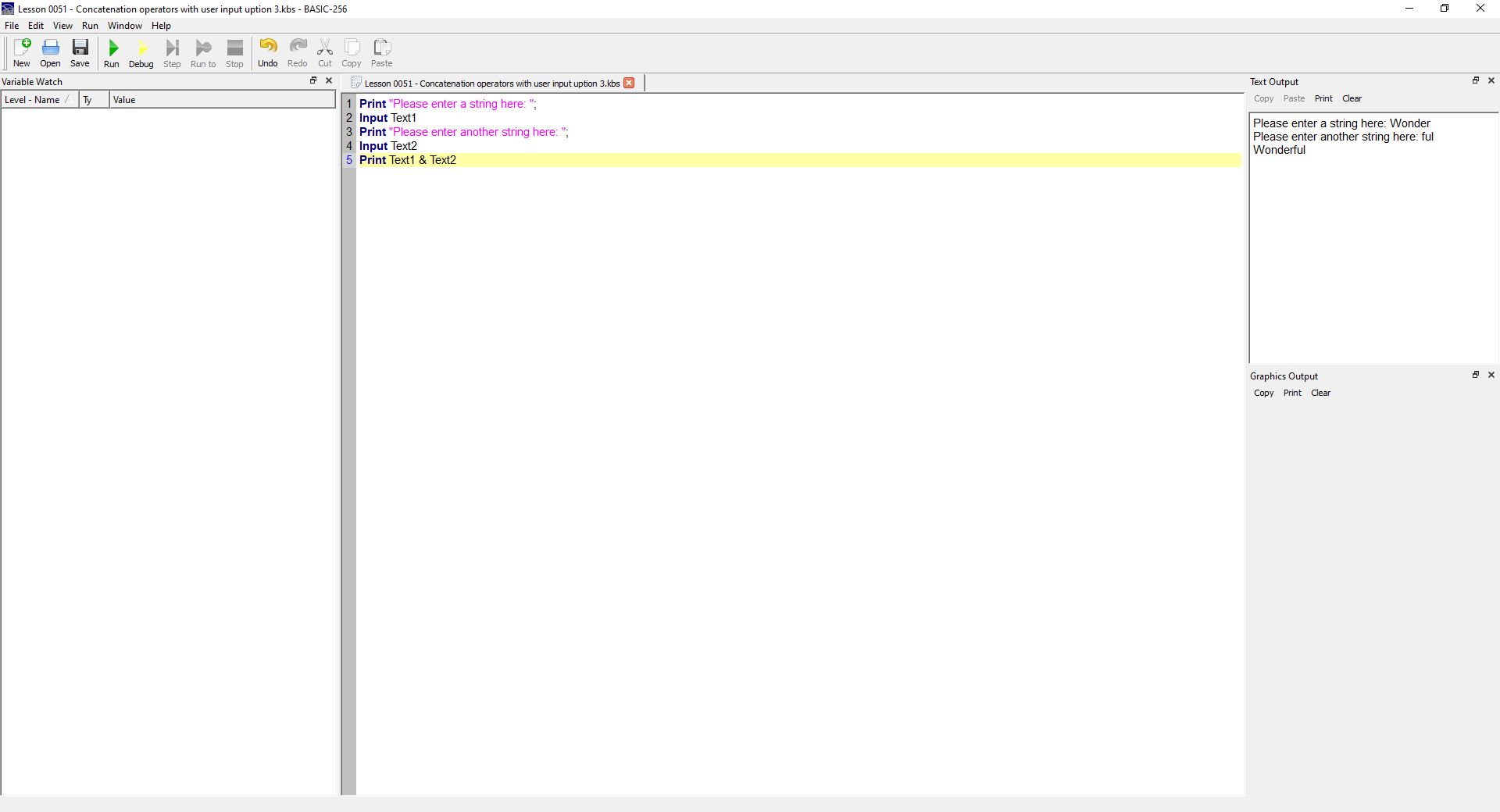Screen dimensions: 1500x812
Task: Close the Variable Watch panel
Action: click(x=329, y=80)
